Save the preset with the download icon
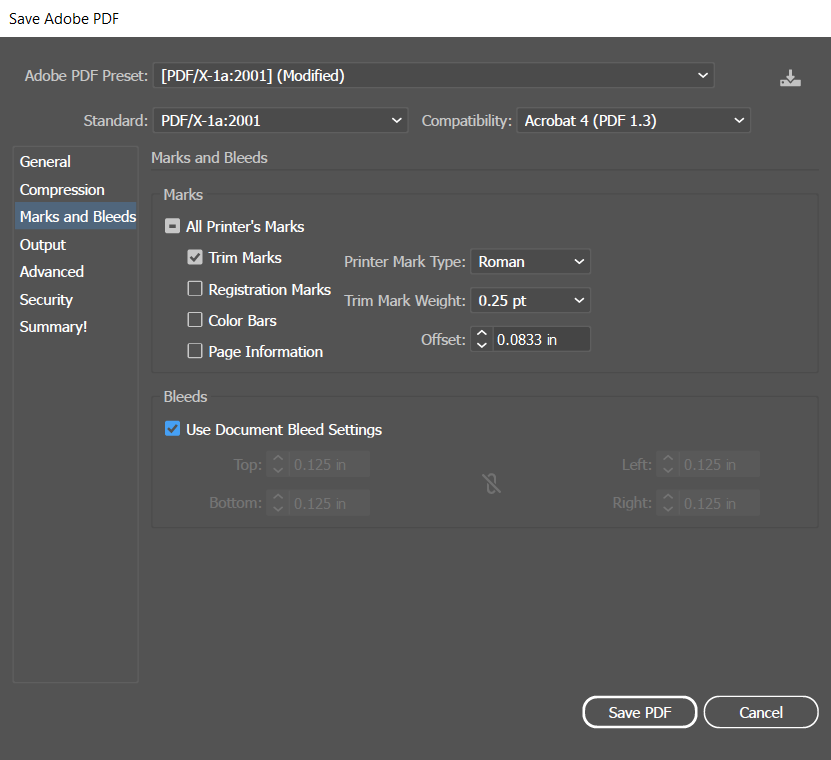The height and width of the screenshot is (760, 831). [x=790, y=78]
